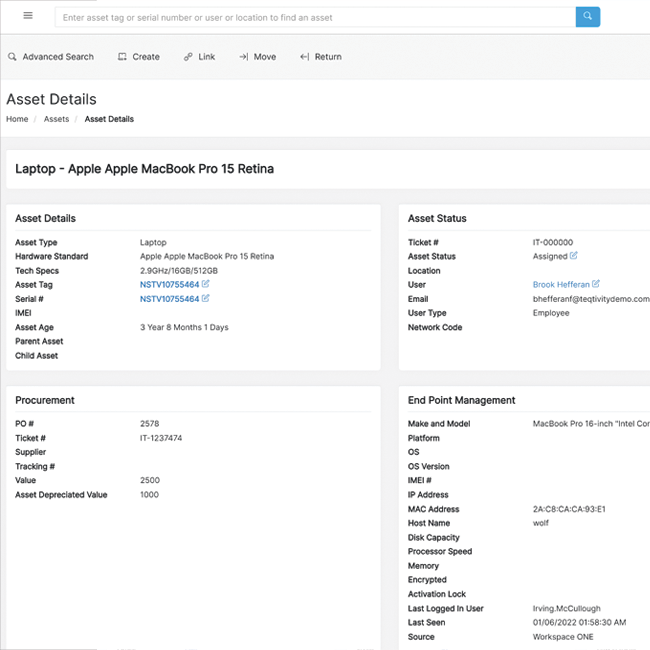The width and height of the screenshot is (650, 650).
Task: Navigate to Assets in breadcrumb
Action: [x=56, y=119]
